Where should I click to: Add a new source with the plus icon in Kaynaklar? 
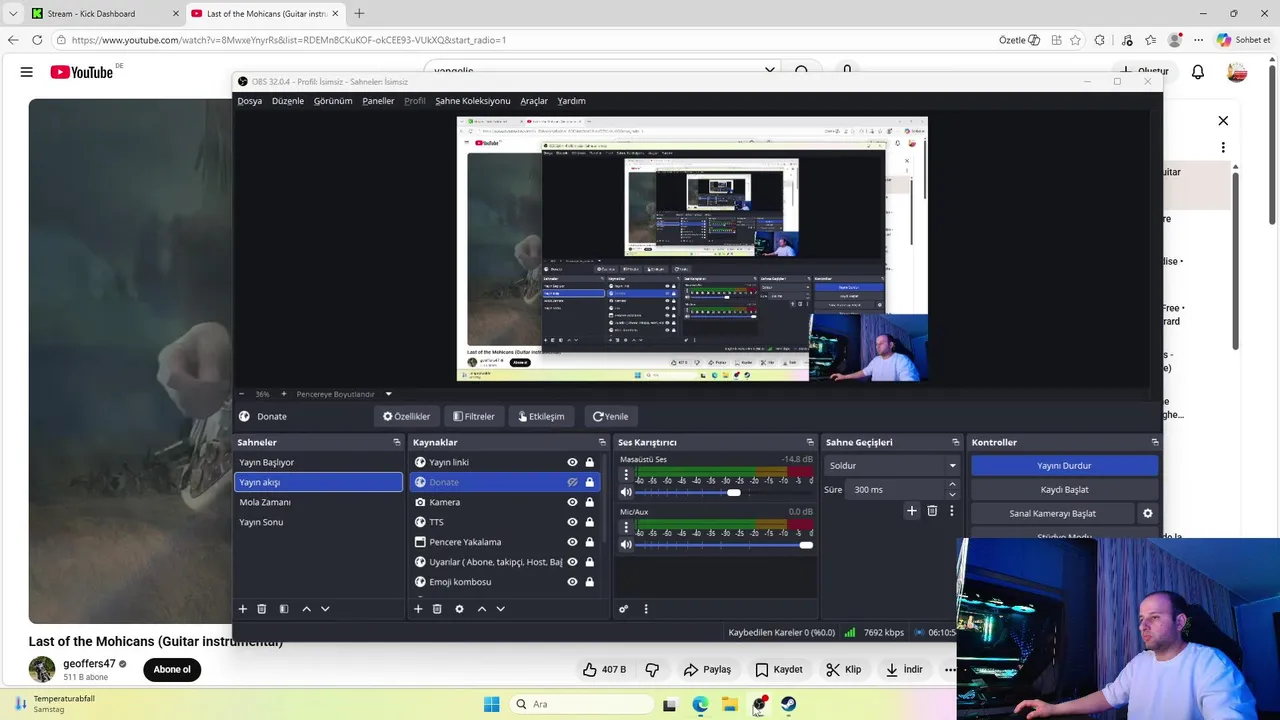point(418,609)
